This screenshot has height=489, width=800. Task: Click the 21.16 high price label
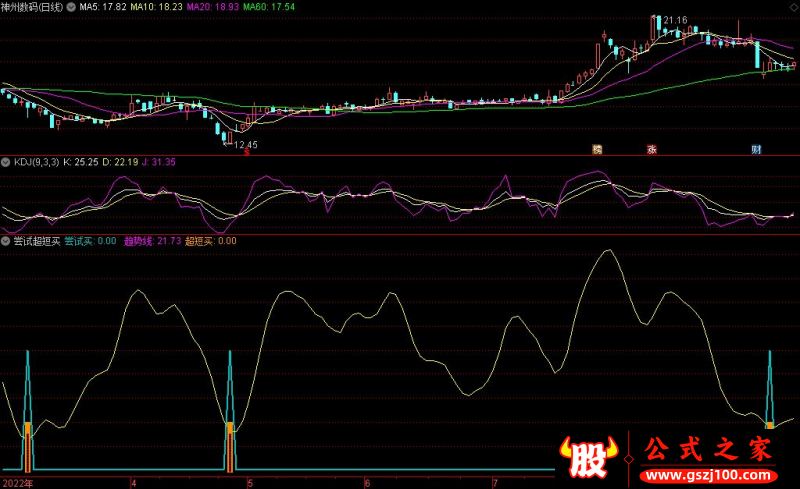pos(676,20)
